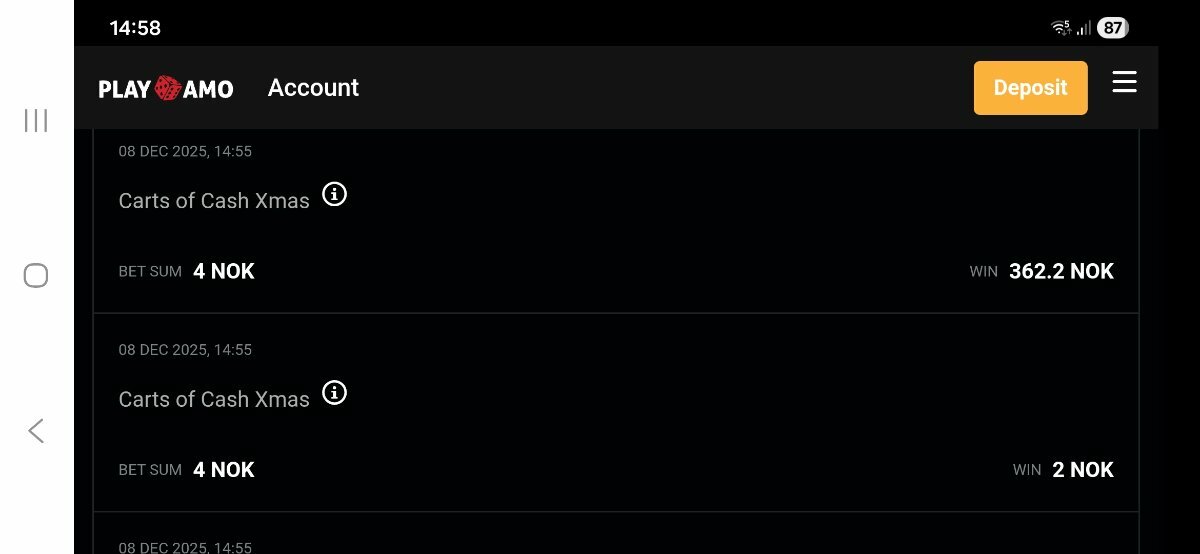Click the PlayAmo logo
The width and height of the screenshot is (1200, 554).
(166, 89)
